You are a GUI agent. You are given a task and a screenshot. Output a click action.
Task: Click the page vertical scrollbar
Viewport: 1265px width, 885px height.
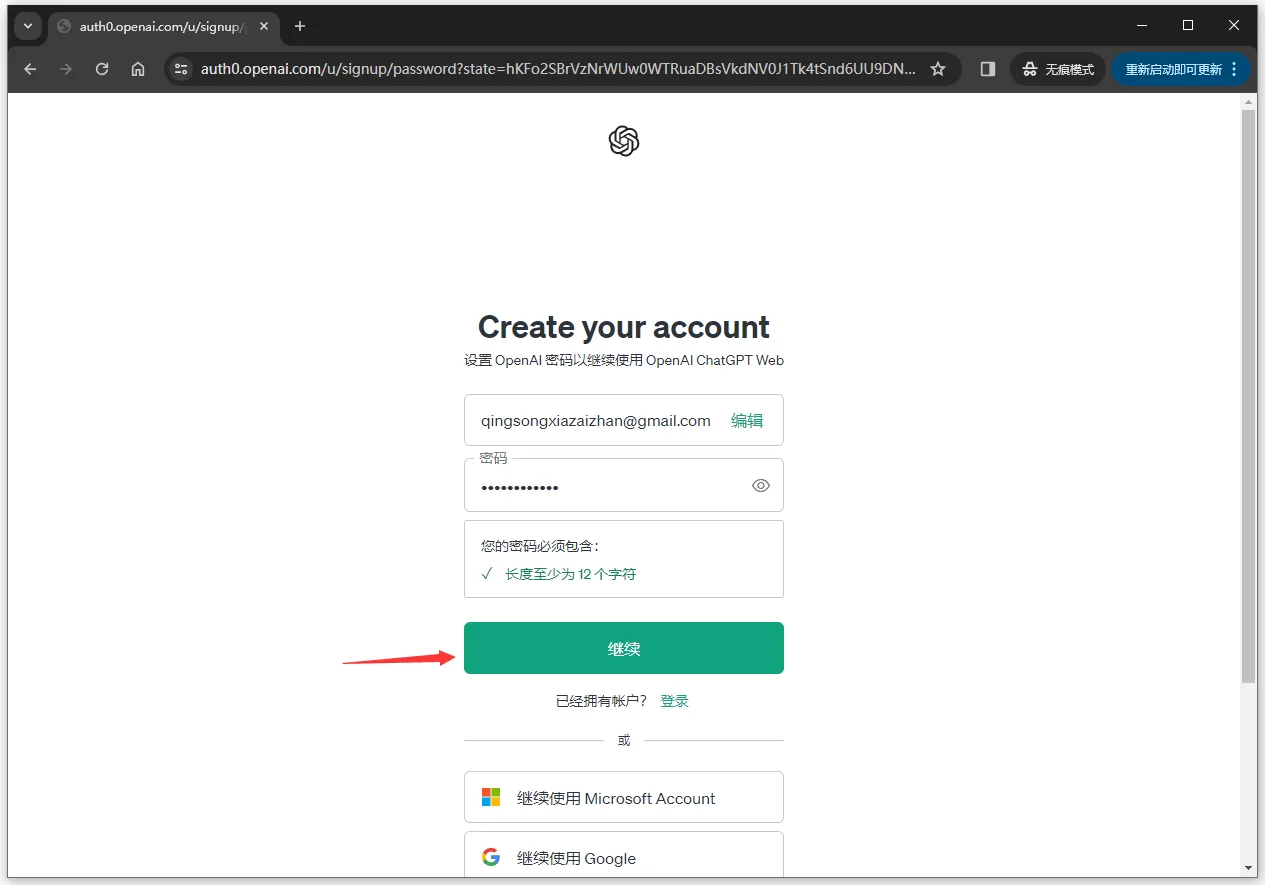[1248, 397]
